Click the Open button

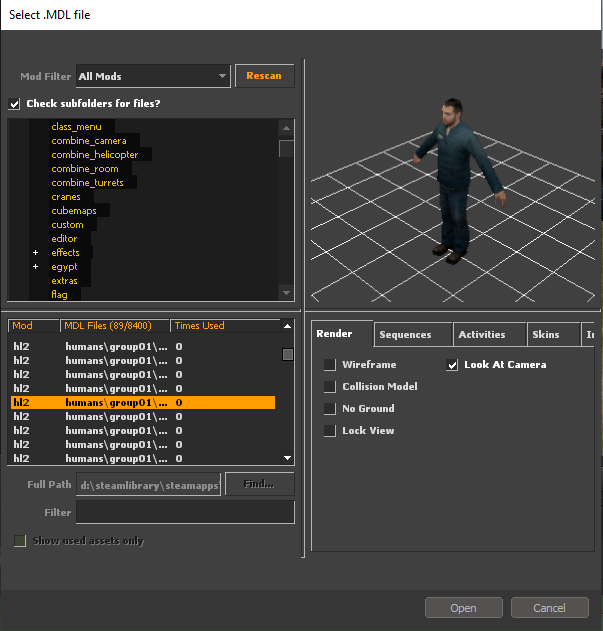[x=464, y=608]
